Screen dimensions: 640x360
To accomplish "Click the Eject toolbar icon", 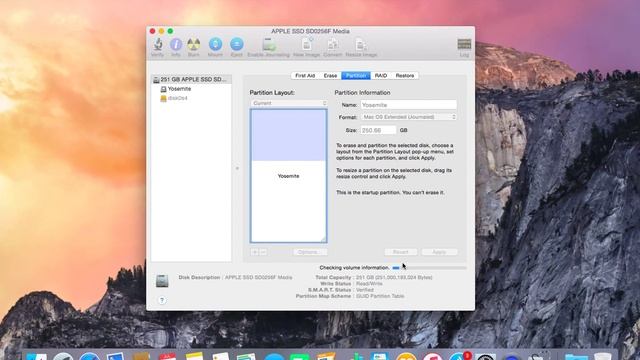I will tap(236, 44).
